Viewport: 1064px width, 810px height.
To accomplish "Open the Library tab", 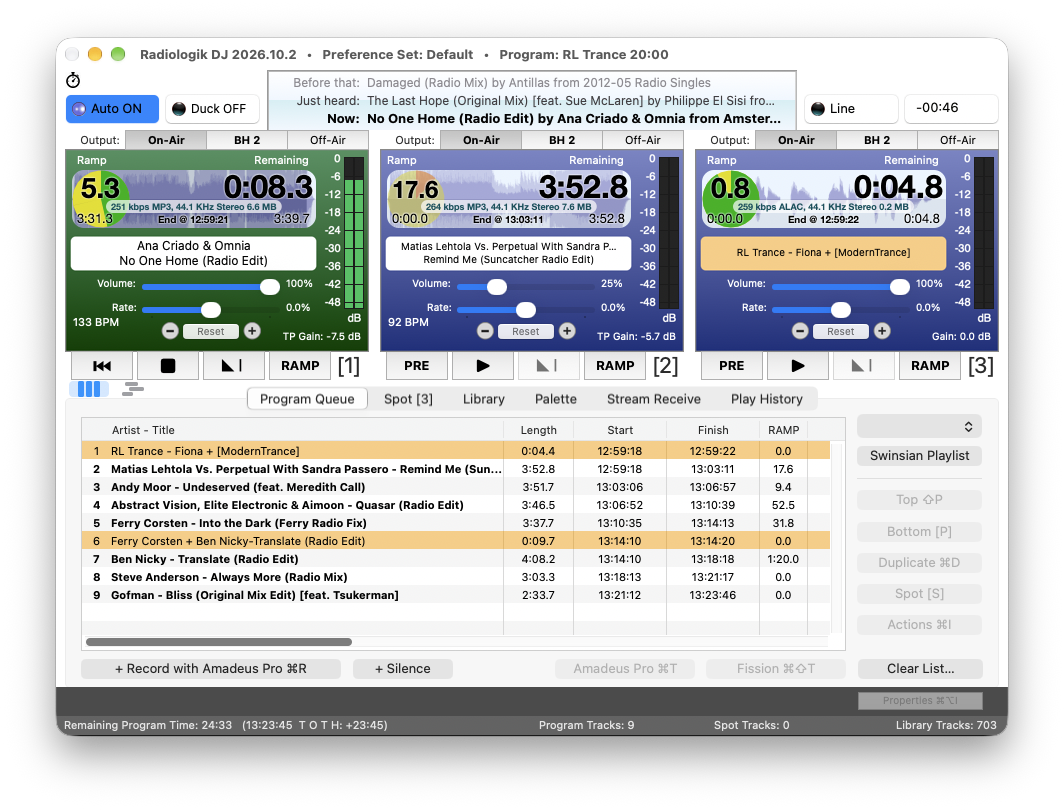I will click(484, 399).
